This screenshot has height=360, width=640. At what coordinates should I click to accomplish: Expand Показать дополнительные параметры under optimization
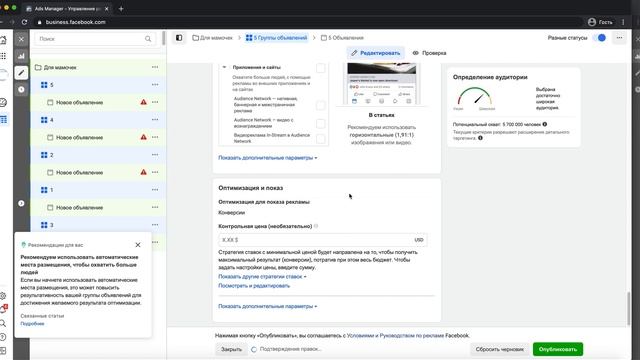tap(268, 306)
